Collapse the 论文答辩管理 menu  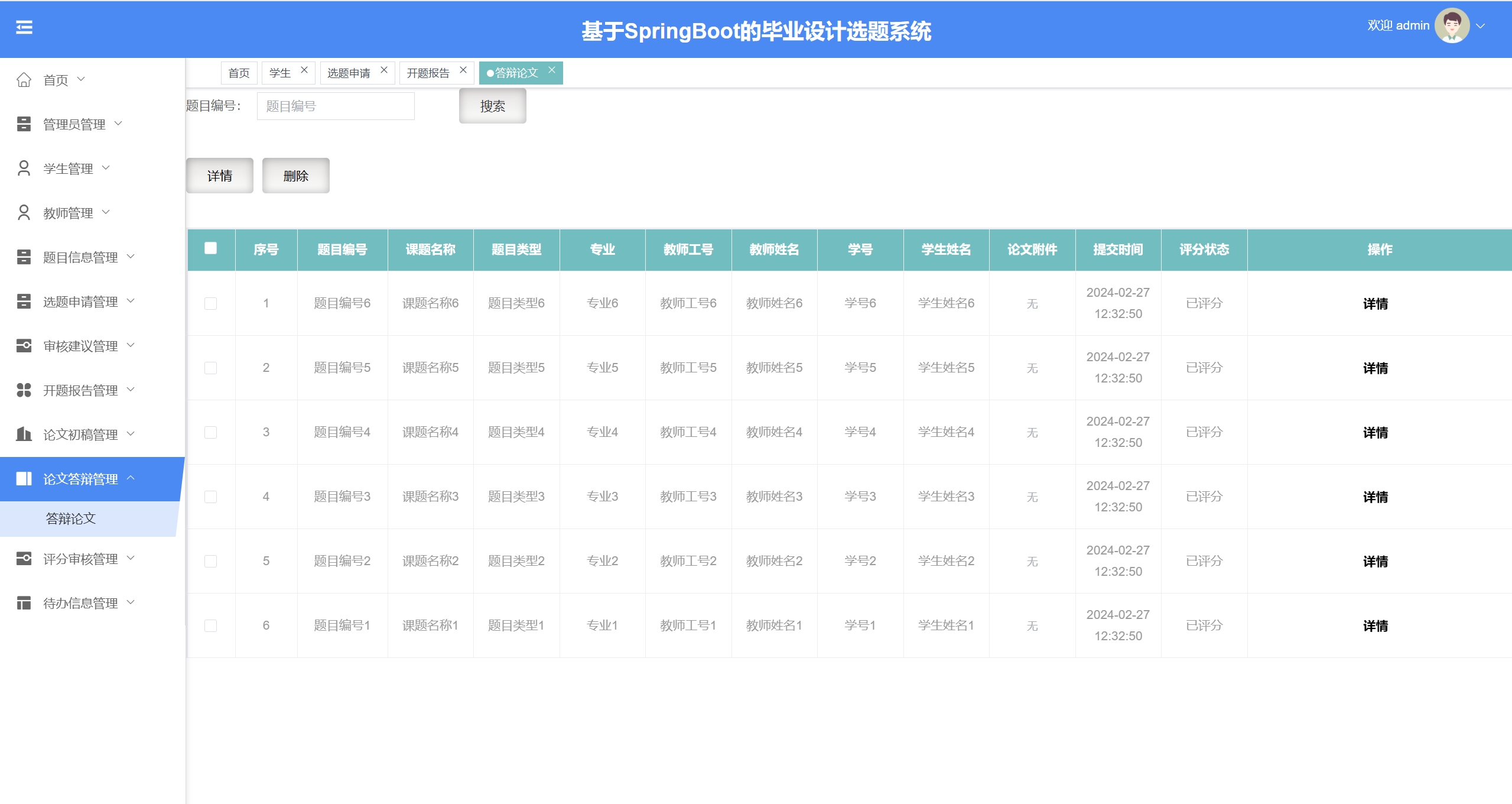(x=131, y=478)
